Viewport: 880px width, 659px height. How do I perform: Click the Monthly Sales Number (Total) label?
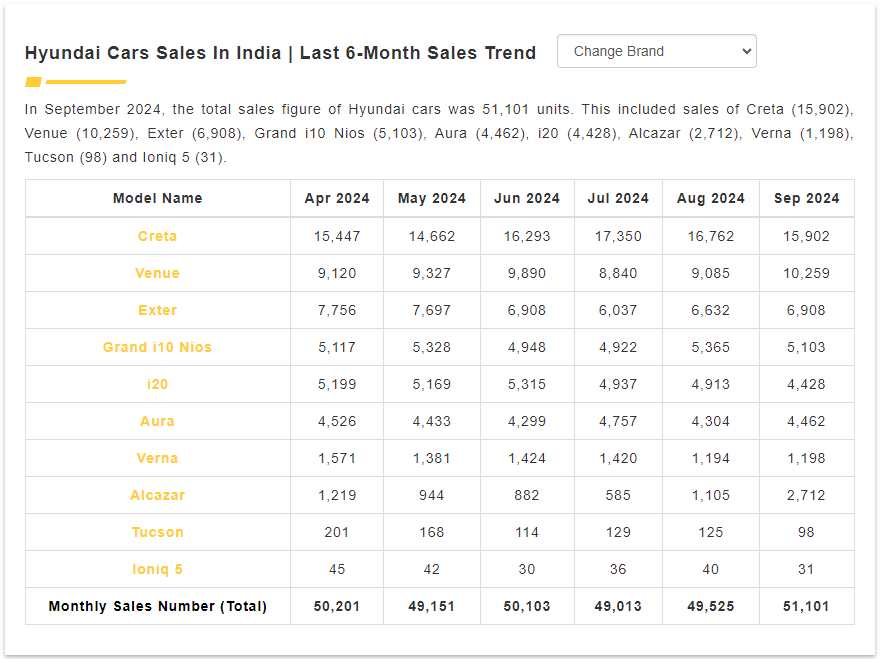click(158, 606)
